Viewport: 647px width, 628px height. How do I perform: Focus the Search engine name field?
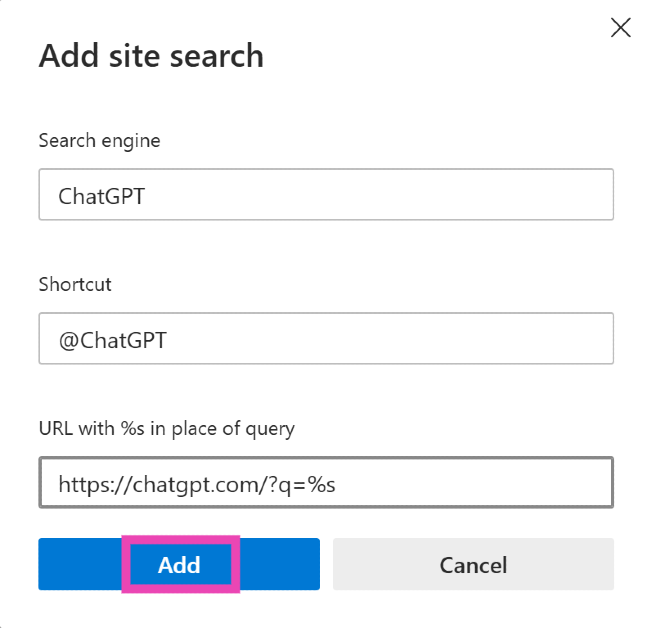(x=325, y=195)
